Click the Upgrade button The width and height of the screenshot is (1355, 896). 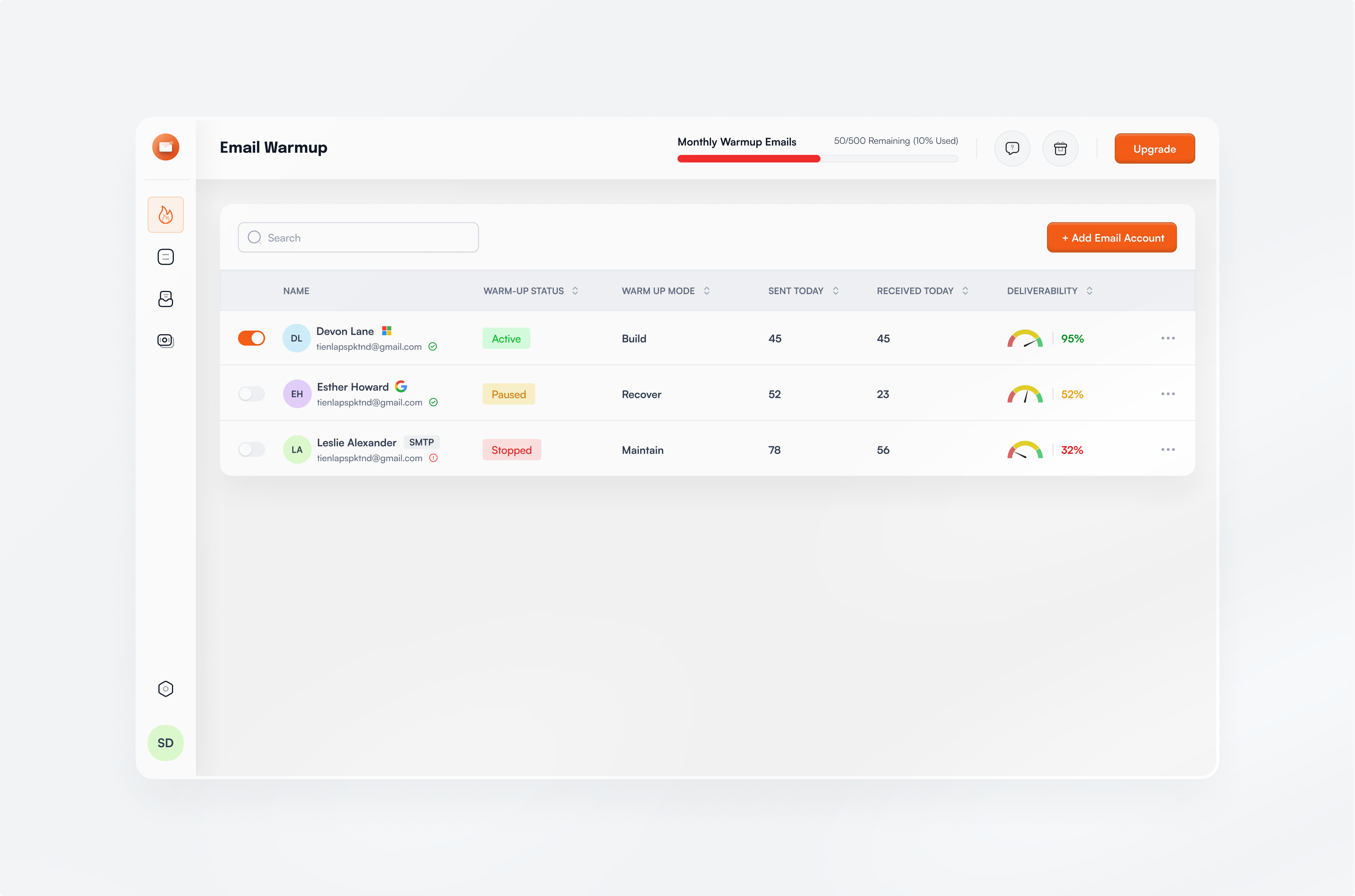pos(1154,148)
